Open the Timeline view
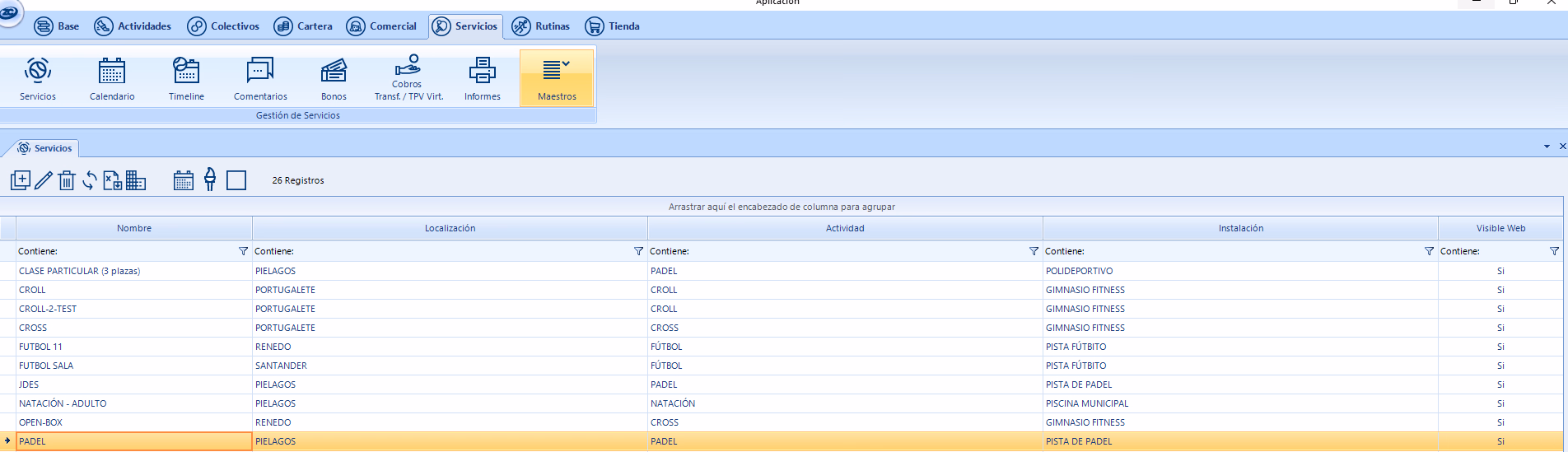The image size is (1568, 452). click(x=186, y=79)
